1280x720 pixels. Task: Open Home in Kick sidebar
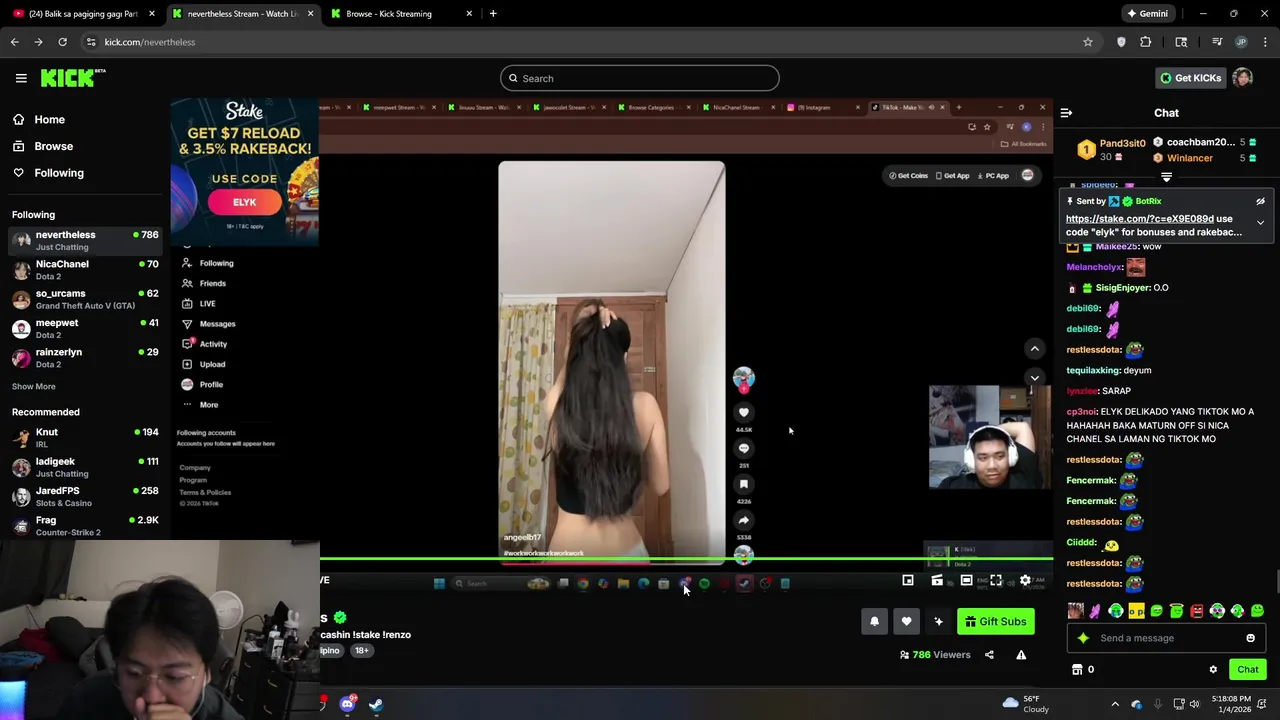pyautogui.click(x=49, y=119)
